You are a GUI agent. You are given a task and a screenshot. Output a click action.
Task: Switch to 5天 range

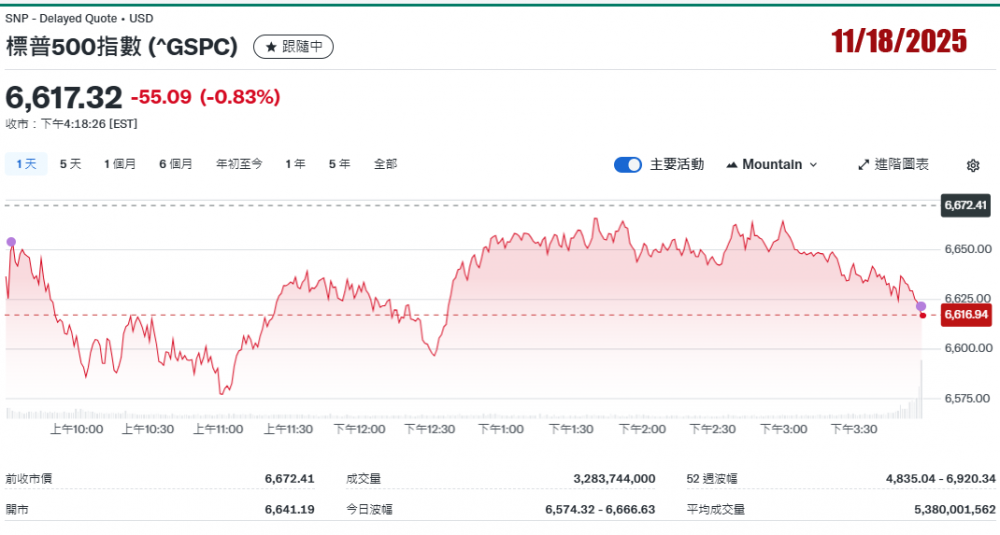(70, 164)
